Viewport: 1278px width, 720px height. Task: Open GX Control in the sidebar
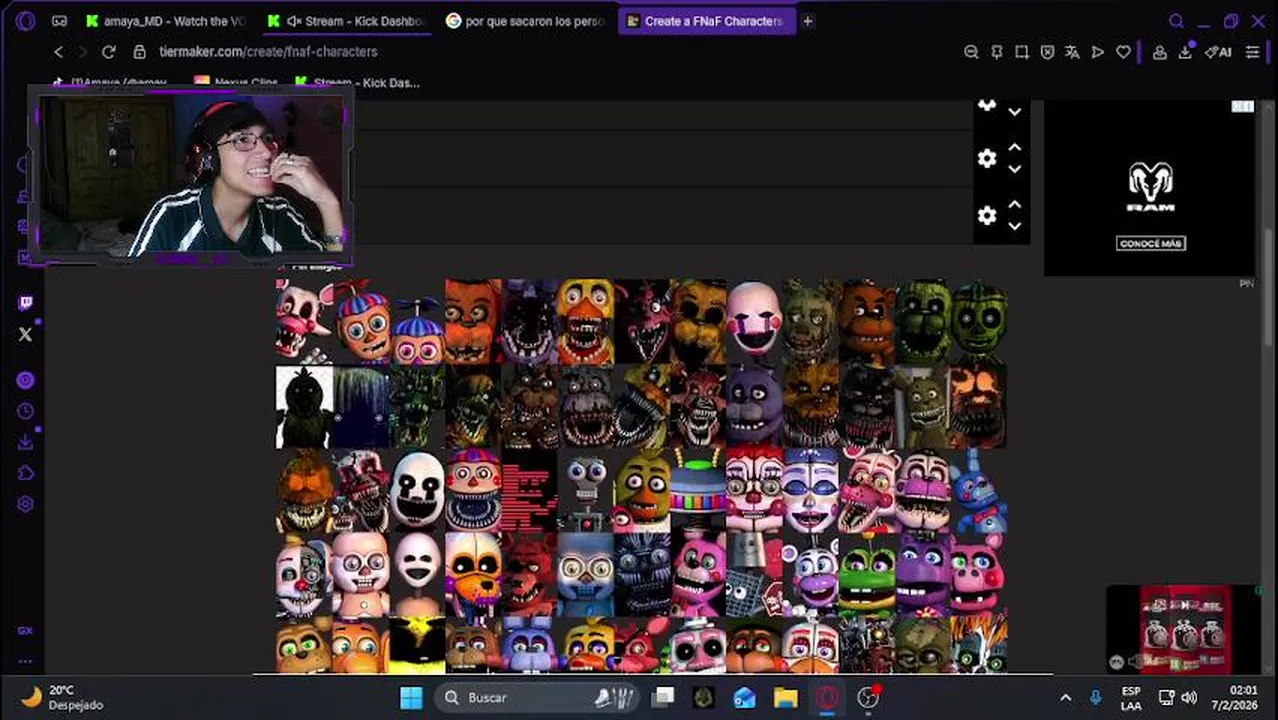25,631
